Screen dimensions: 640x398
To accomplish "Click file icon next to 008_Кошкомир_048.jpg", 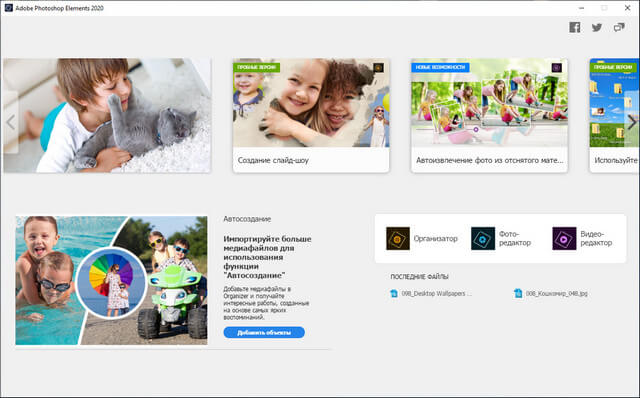I will coord(518,293).
